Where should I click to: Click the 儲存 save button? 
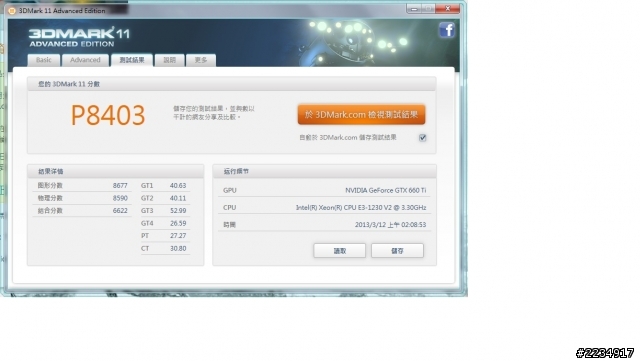tap(397, 251)
